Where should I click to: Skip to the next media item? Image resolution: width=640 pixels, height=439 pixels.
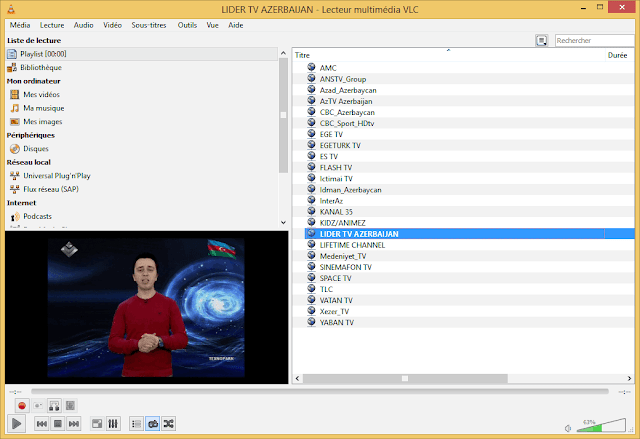(x=73, y=424)
